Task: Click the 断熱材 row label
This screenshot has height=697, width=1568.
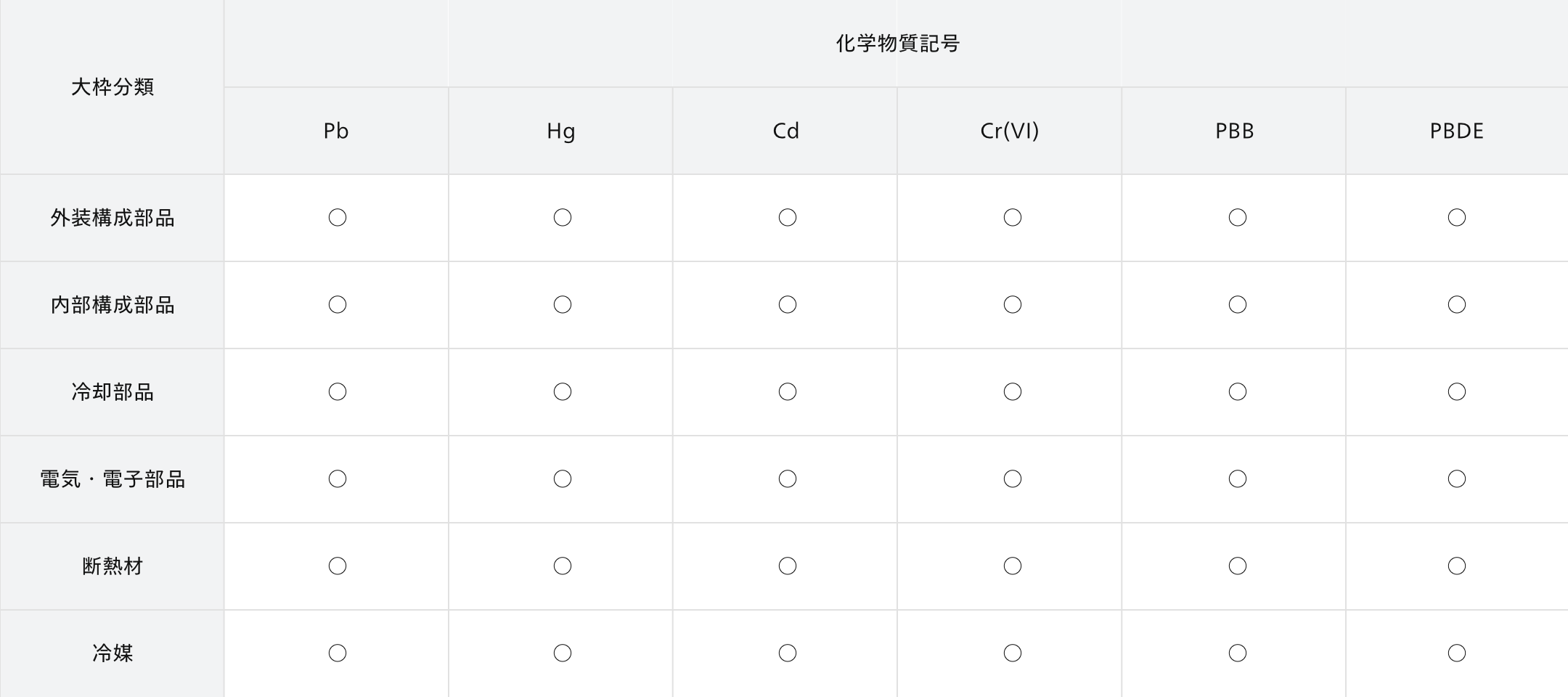Action: point(112,566)
